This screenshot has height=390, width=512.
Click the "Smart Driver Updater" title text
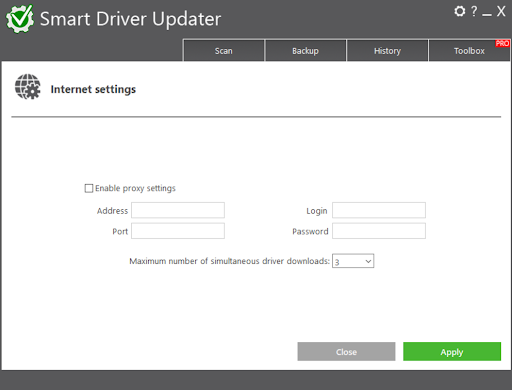click(x=130, y=19)
